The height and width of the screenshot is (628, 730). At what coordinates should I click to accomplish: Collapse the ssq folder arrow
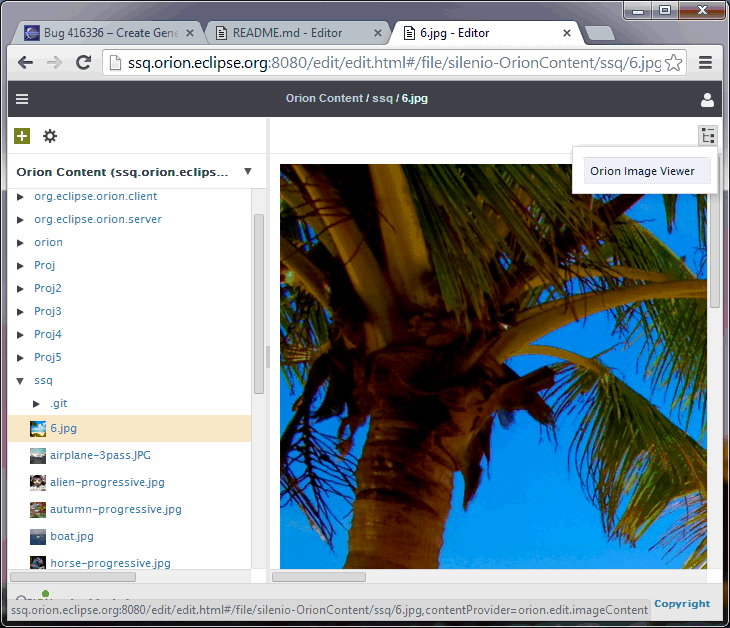20,381
